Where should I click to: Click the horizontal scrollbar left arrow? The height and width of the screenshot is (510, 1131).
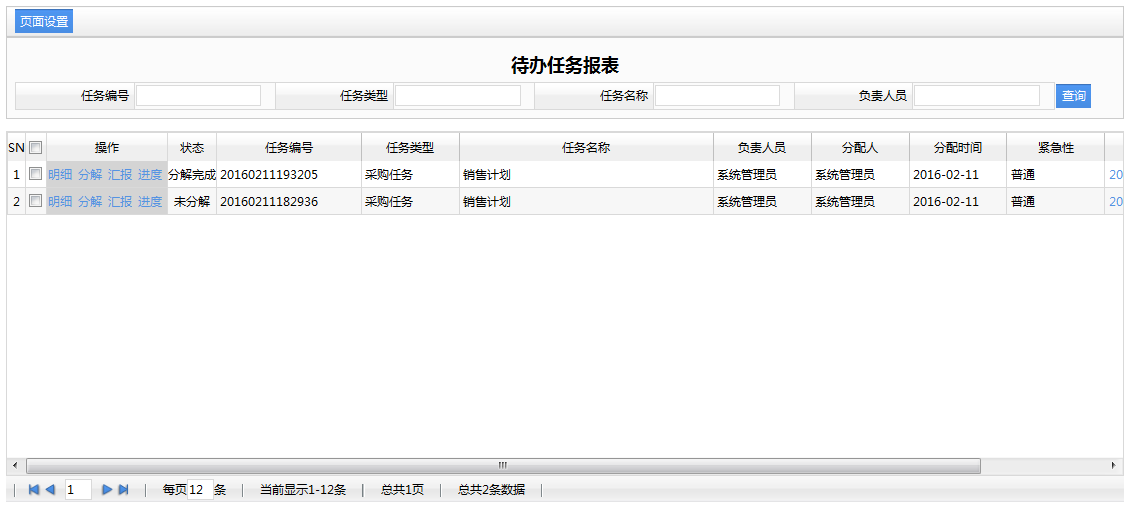[x=14, y=466]
